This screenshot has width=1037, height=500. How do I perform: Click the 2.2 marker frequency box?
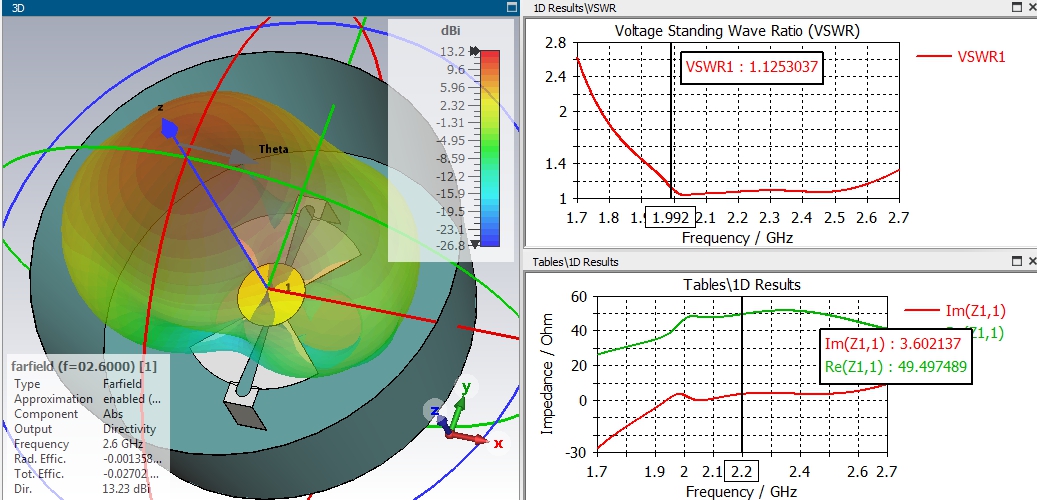tap(741, 472)
